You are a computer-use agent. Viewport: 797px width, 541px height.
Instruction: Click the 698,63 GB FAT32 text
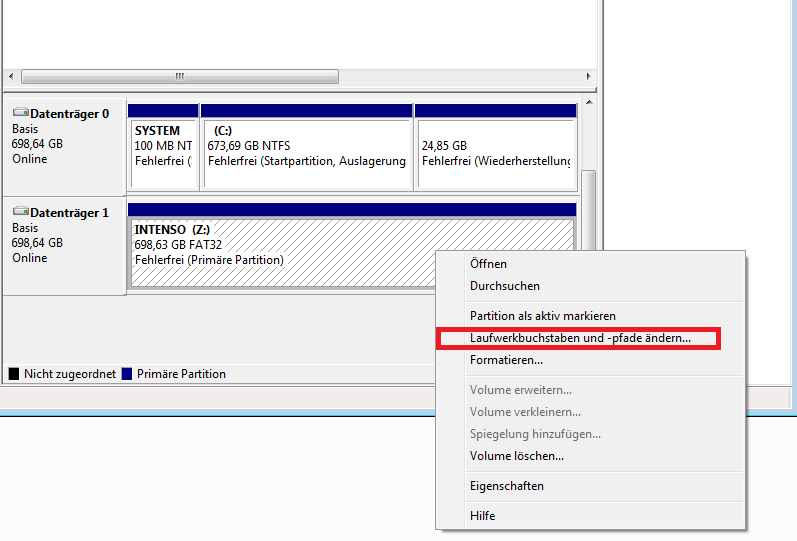178,245
